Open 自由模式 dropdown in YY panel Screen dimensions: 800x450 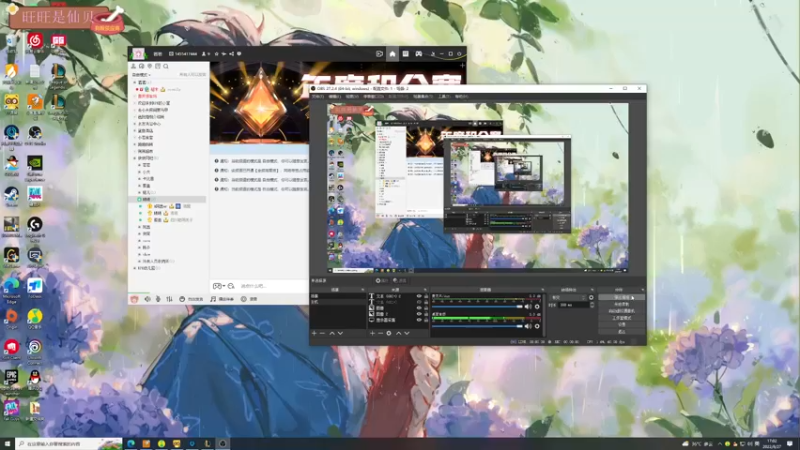click(x=141, y=75)
